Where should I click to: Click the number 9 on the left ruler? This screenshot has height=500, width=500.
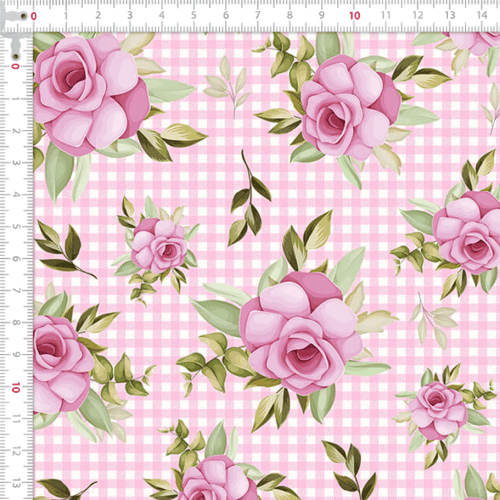15,354
